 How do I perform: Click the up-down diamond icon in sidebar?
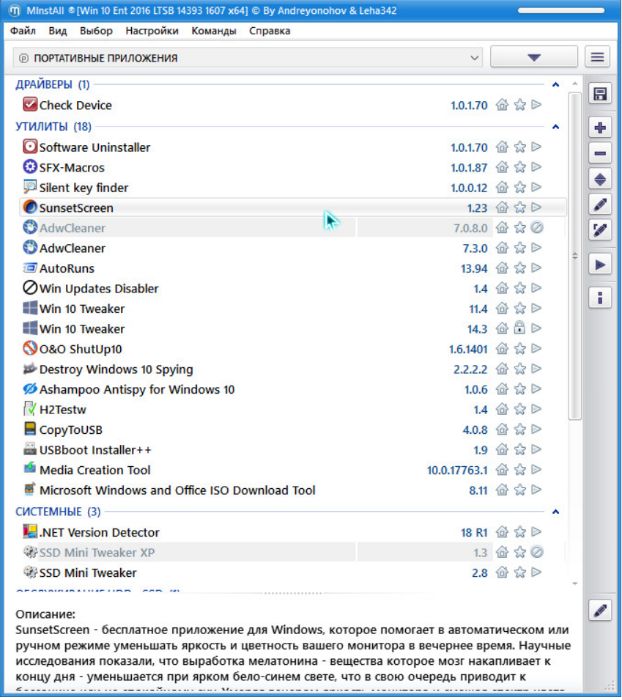coord(600,179)
